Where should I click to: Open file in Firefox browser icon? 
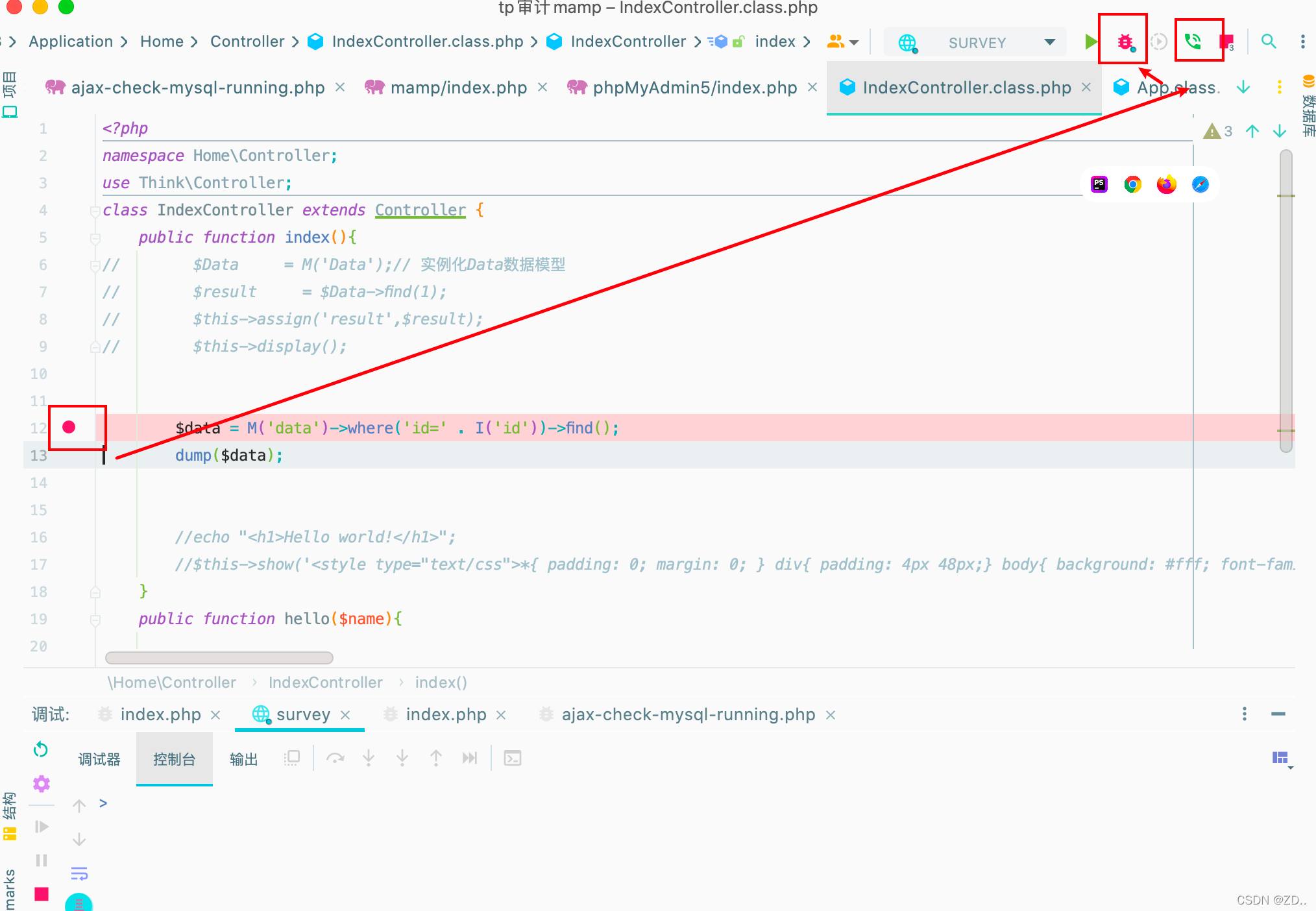click(1166, 185)
